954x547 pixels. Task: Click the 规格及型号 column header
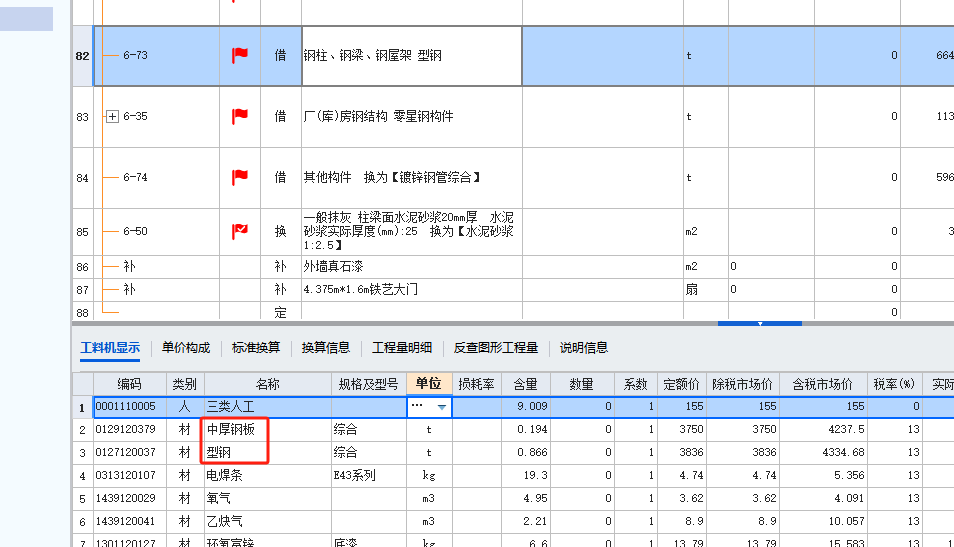pos(369,384)
